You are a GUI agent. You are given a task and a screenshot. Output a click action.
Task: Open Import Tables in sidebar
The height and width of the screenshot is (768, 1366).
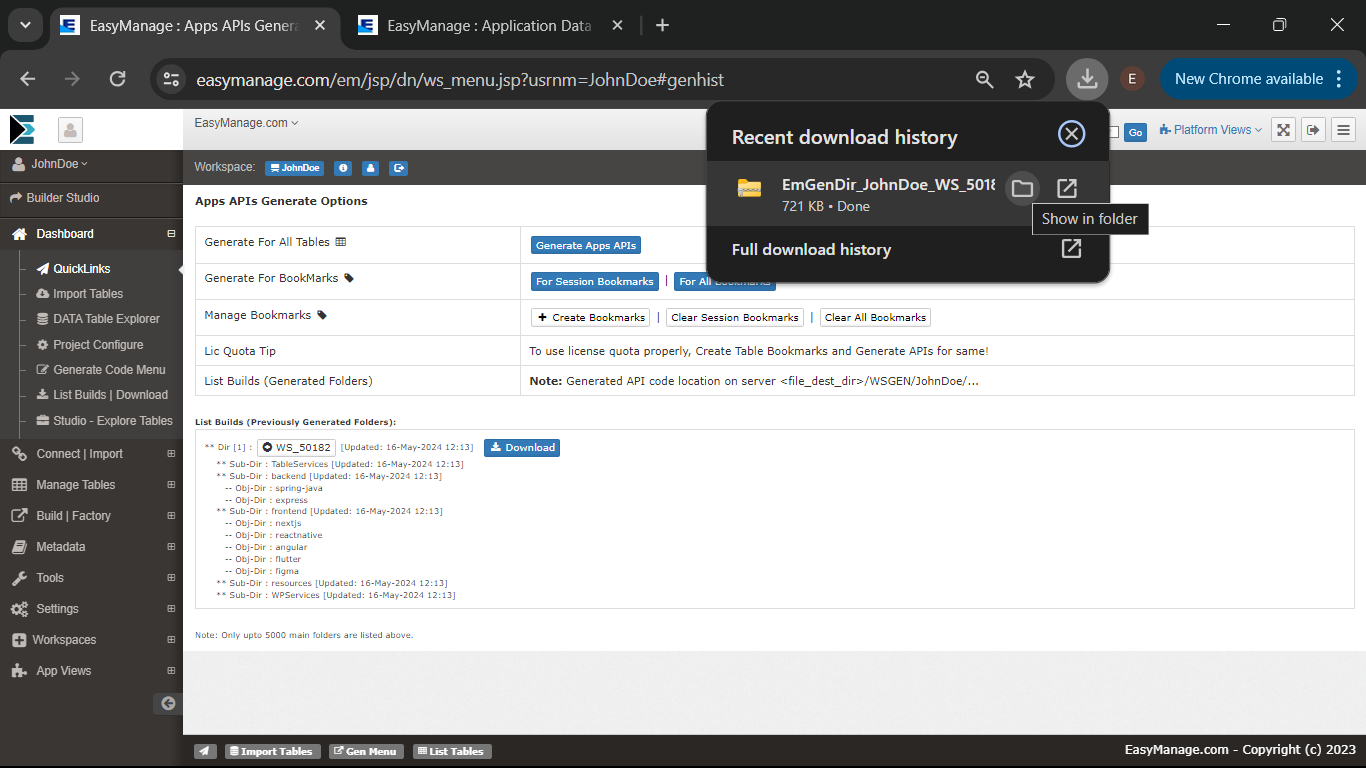point(80,293)
